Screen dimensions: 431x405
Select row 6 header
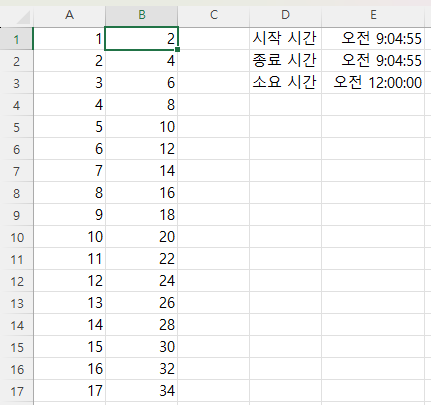click(x=16, y=149)
